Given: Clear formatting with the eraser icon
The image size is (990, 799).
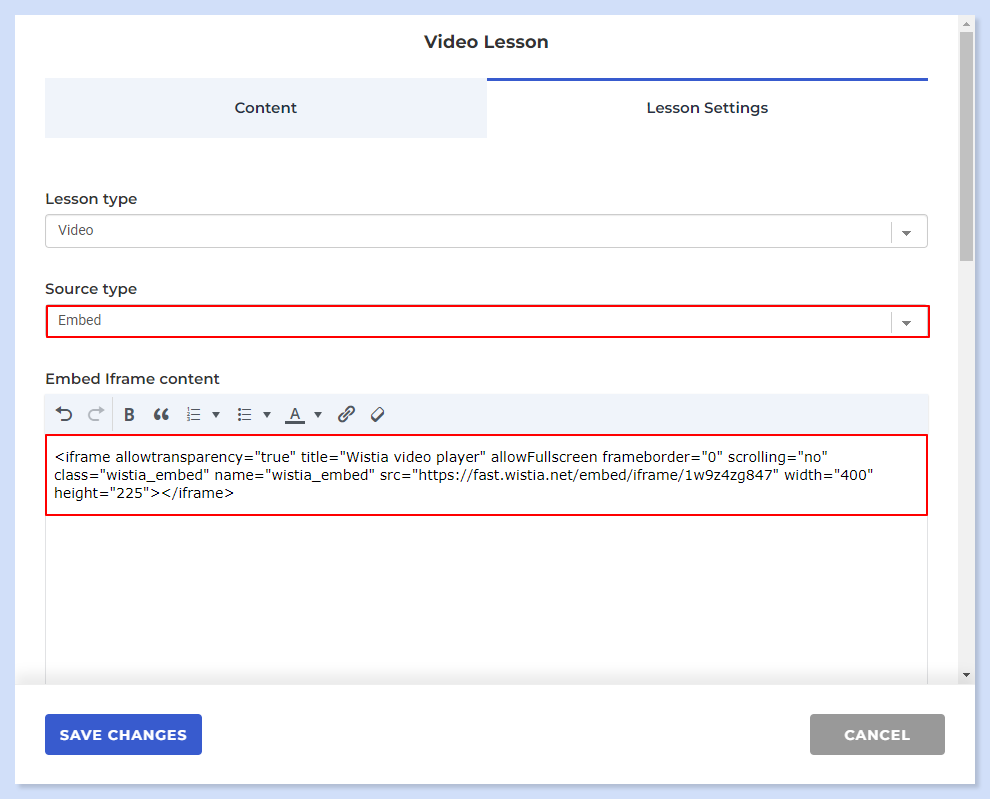Looking at the screenshot, I should [378, 414].
